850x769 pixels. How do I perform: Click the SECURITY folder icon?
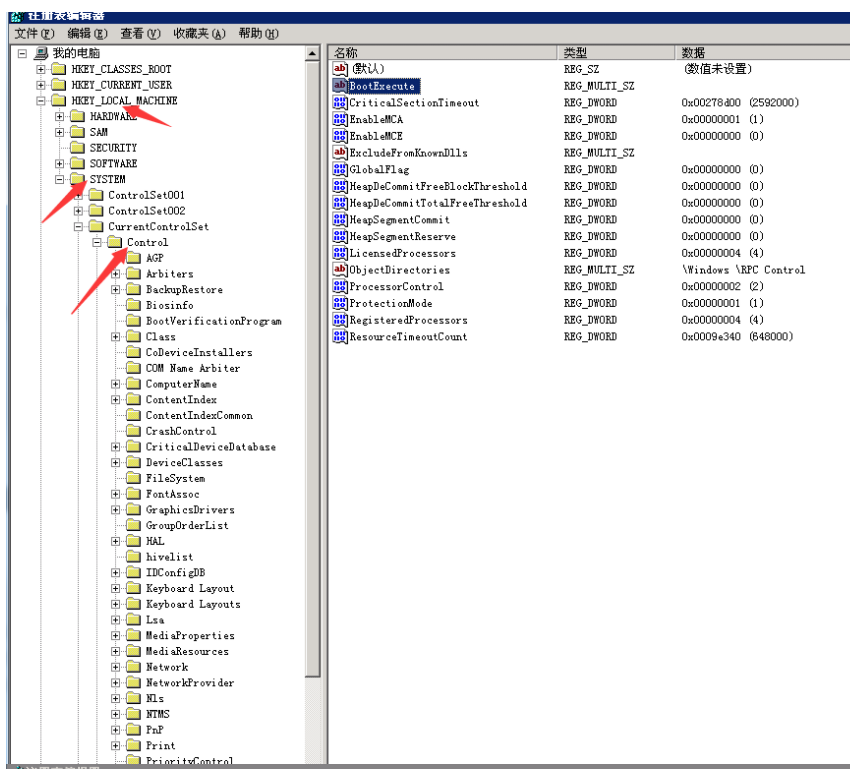(78, 148)
